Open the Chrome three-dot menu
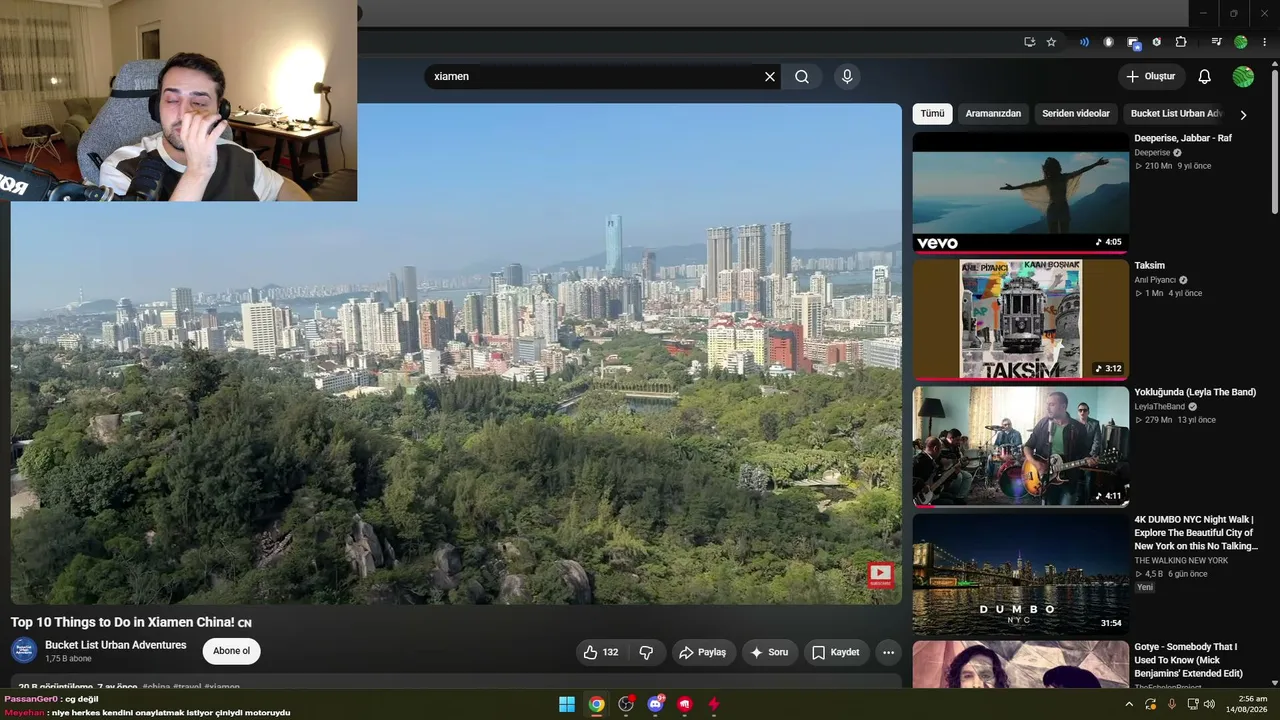The image size is (1280, 720). click(x=1264, y=42)
